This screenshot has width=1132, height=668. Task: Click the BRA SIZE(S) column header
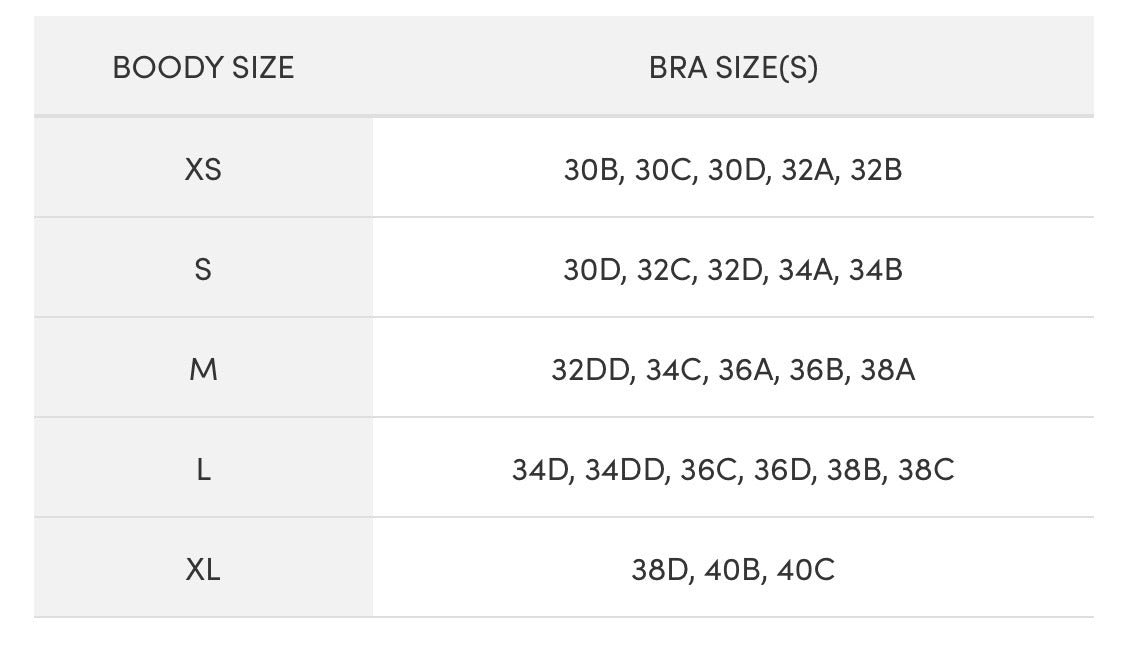(733, 68)
